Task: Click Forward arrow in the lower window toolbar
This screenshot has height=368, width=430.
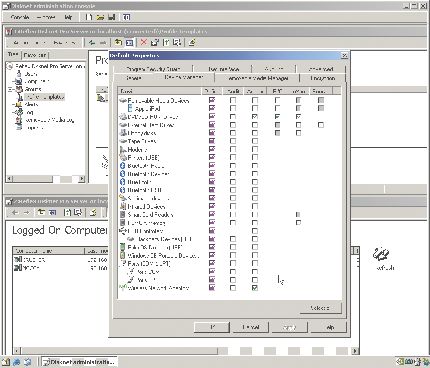Action: point(27,212)
